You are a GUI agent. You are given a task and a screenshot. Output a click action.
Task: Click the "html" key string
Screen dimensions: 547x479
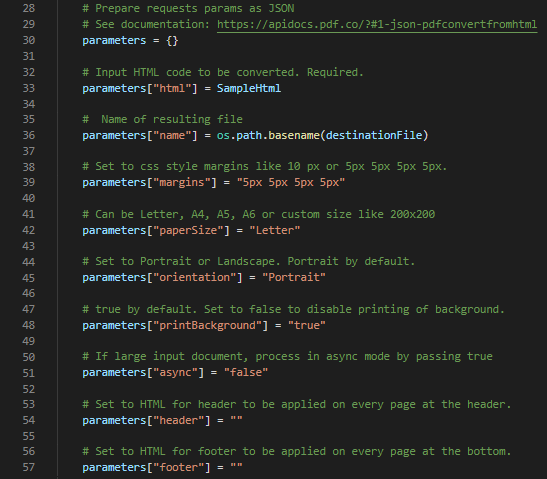point(172,88)
